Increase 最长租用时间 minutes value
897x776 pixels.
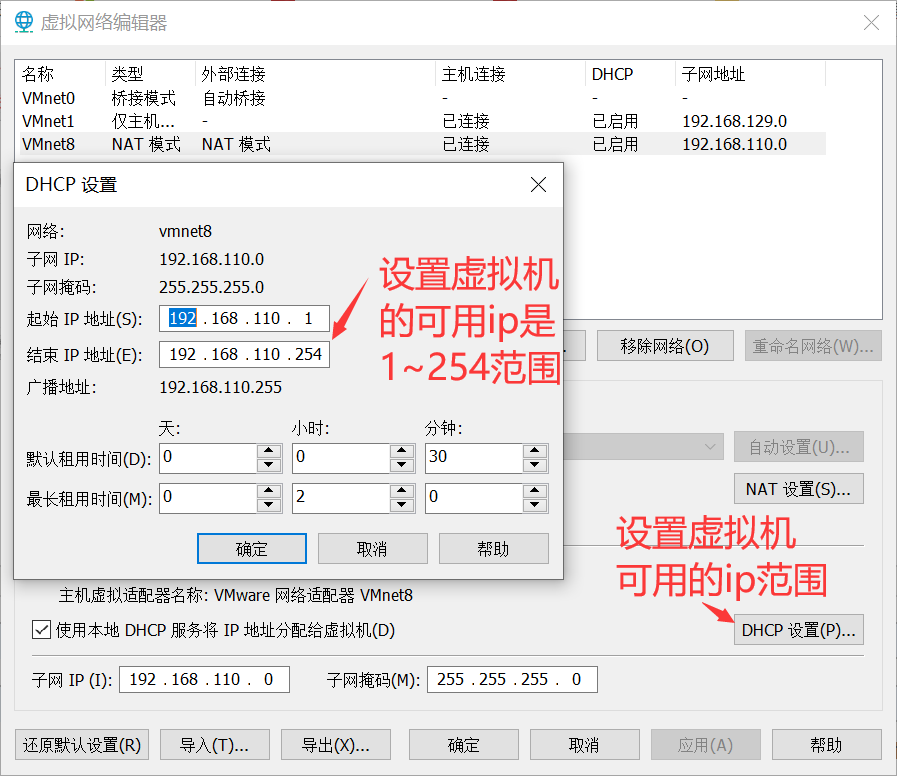coord(534,490)
